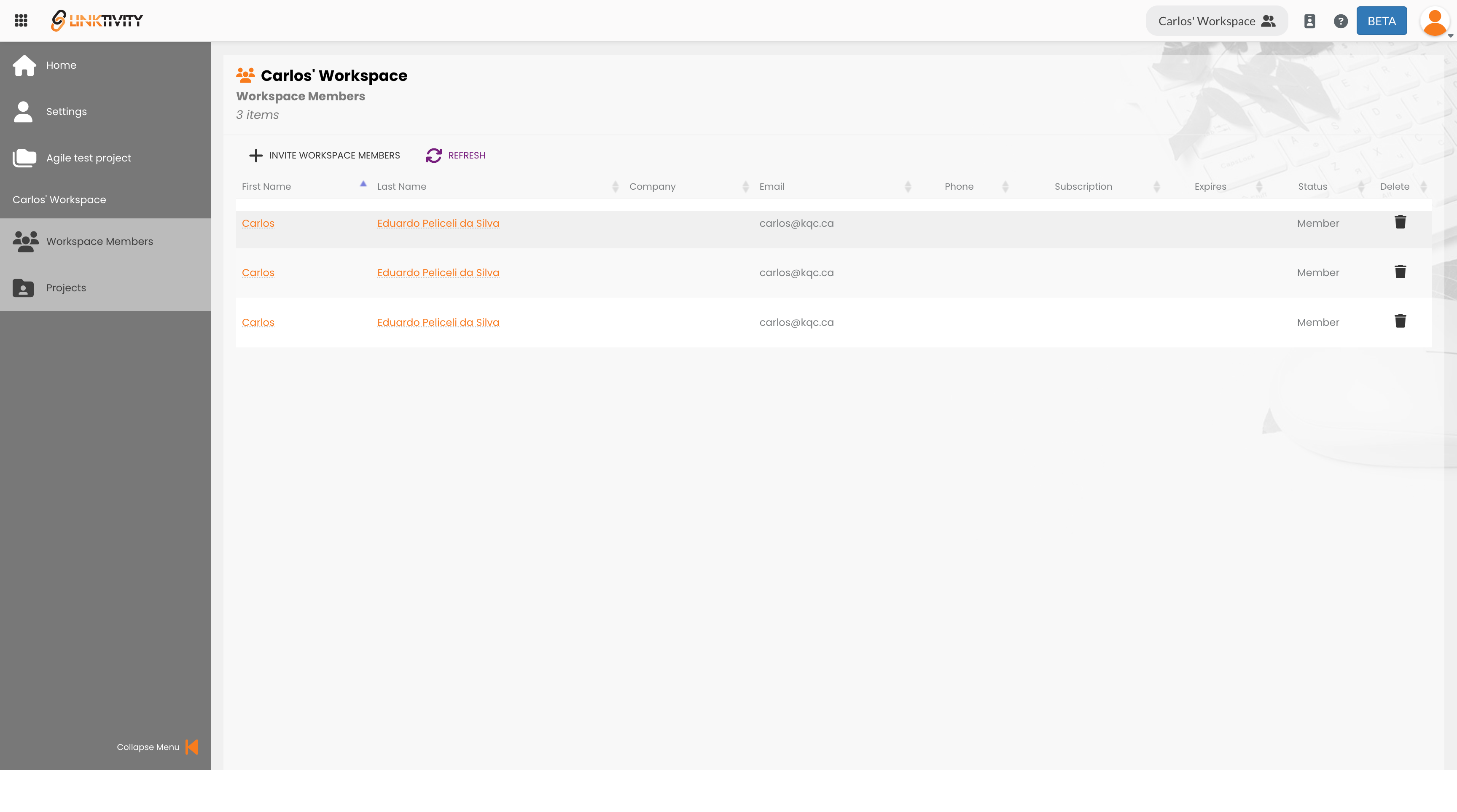Click third row email carlos@kqc.ca
The width and height of the screenshot is (1457, 812).
coord(796,322)
